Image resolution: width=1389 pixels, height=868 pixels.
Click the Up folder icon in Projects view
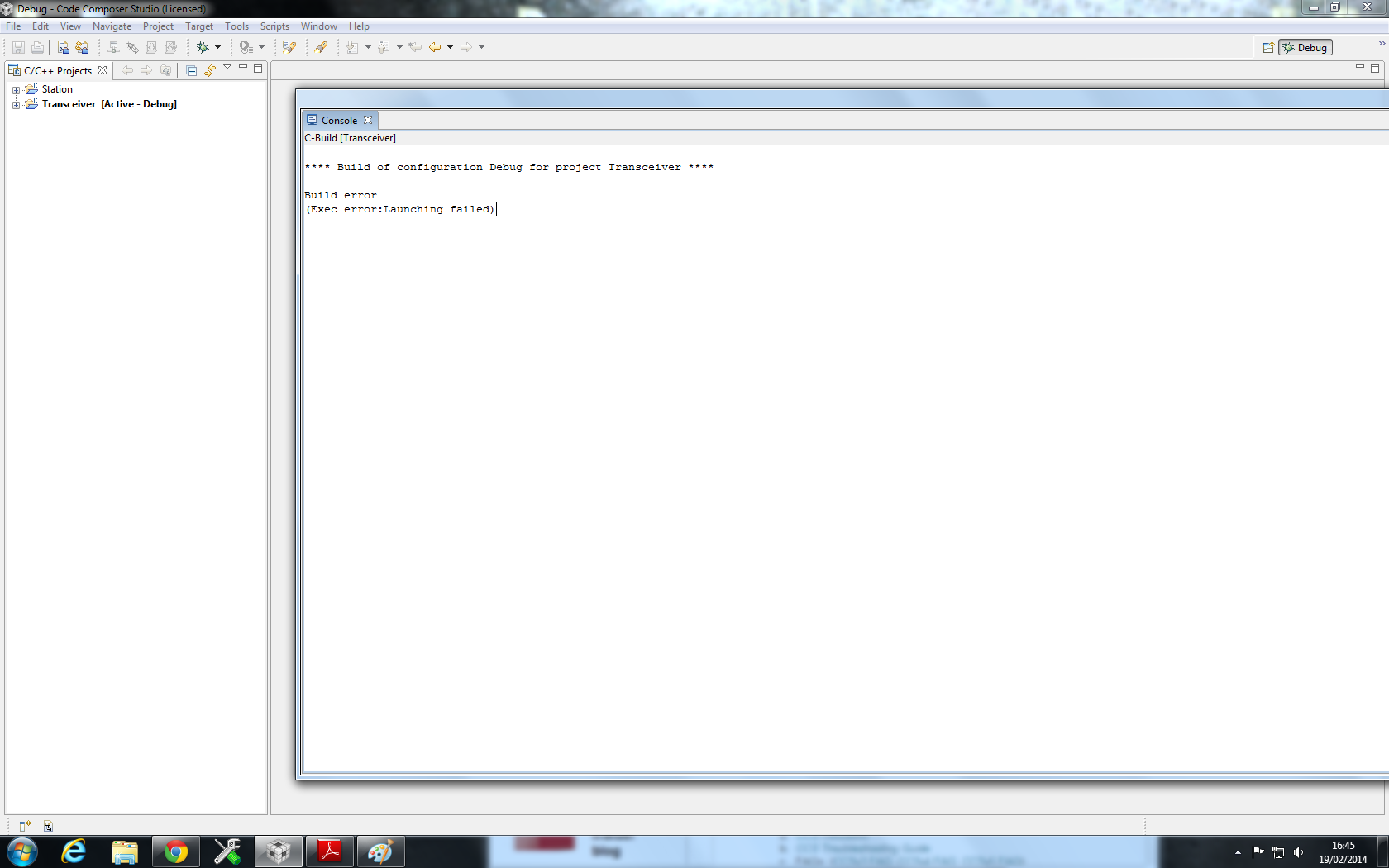166,71
